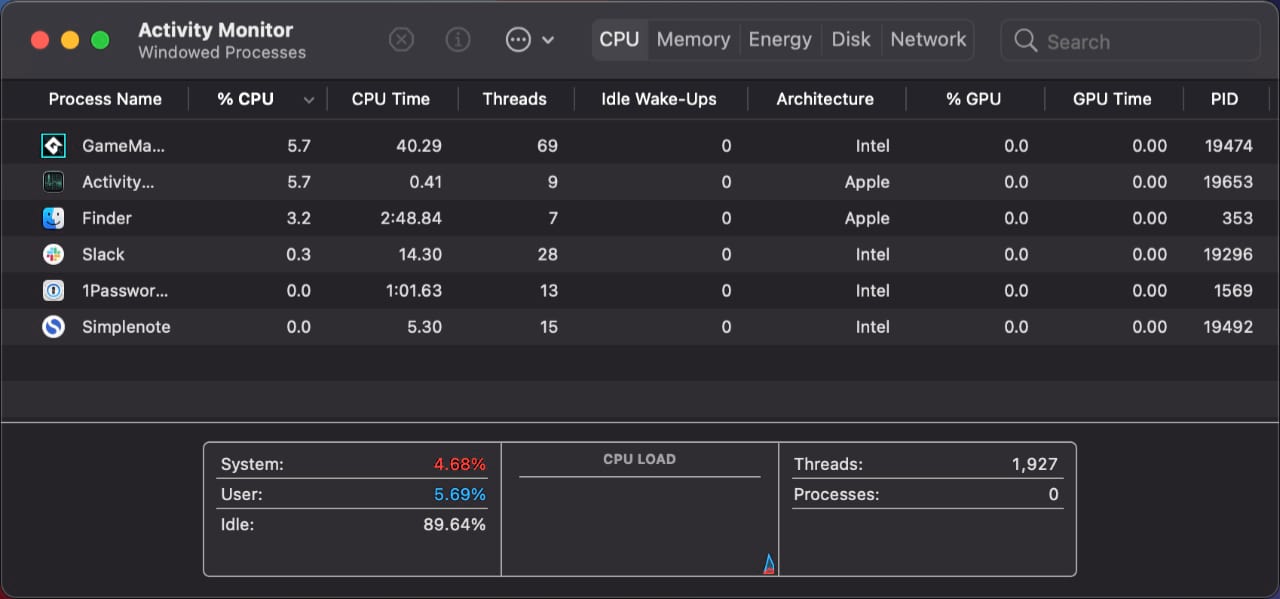Image resolution: width=1280 pixels, height=599 pixels.
Task: Click the magnifying glass search icon
Action: tap(1025, 41)
